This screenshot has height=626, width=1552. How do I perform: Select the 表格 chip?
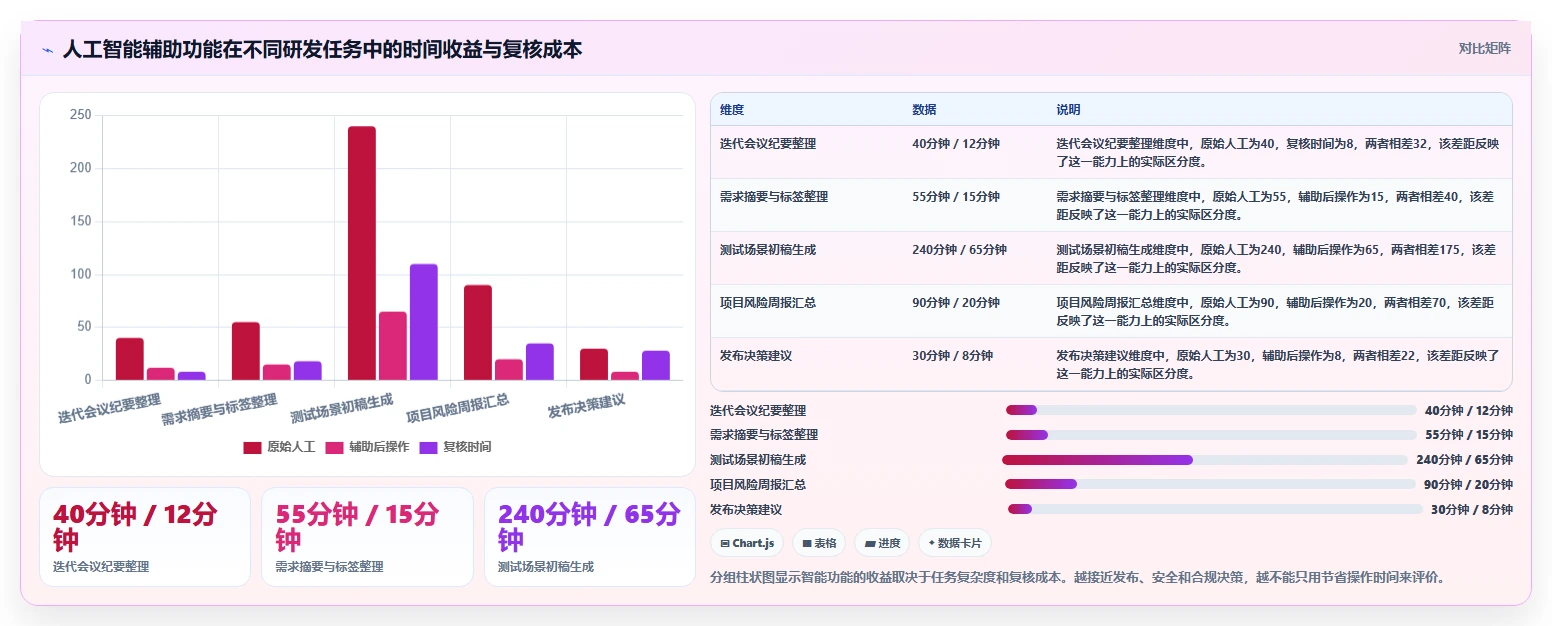(x=818, y=543)
